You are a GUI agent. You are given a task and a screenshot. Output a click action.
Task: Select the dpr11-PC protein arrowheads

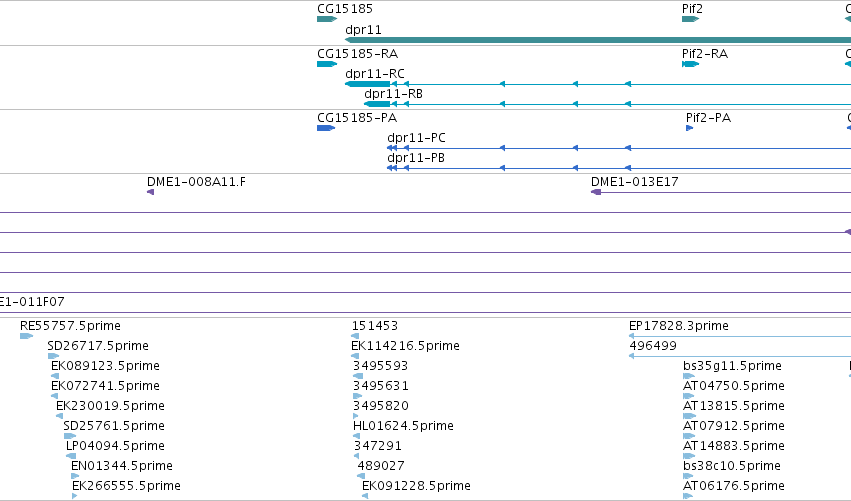(392, 148)
